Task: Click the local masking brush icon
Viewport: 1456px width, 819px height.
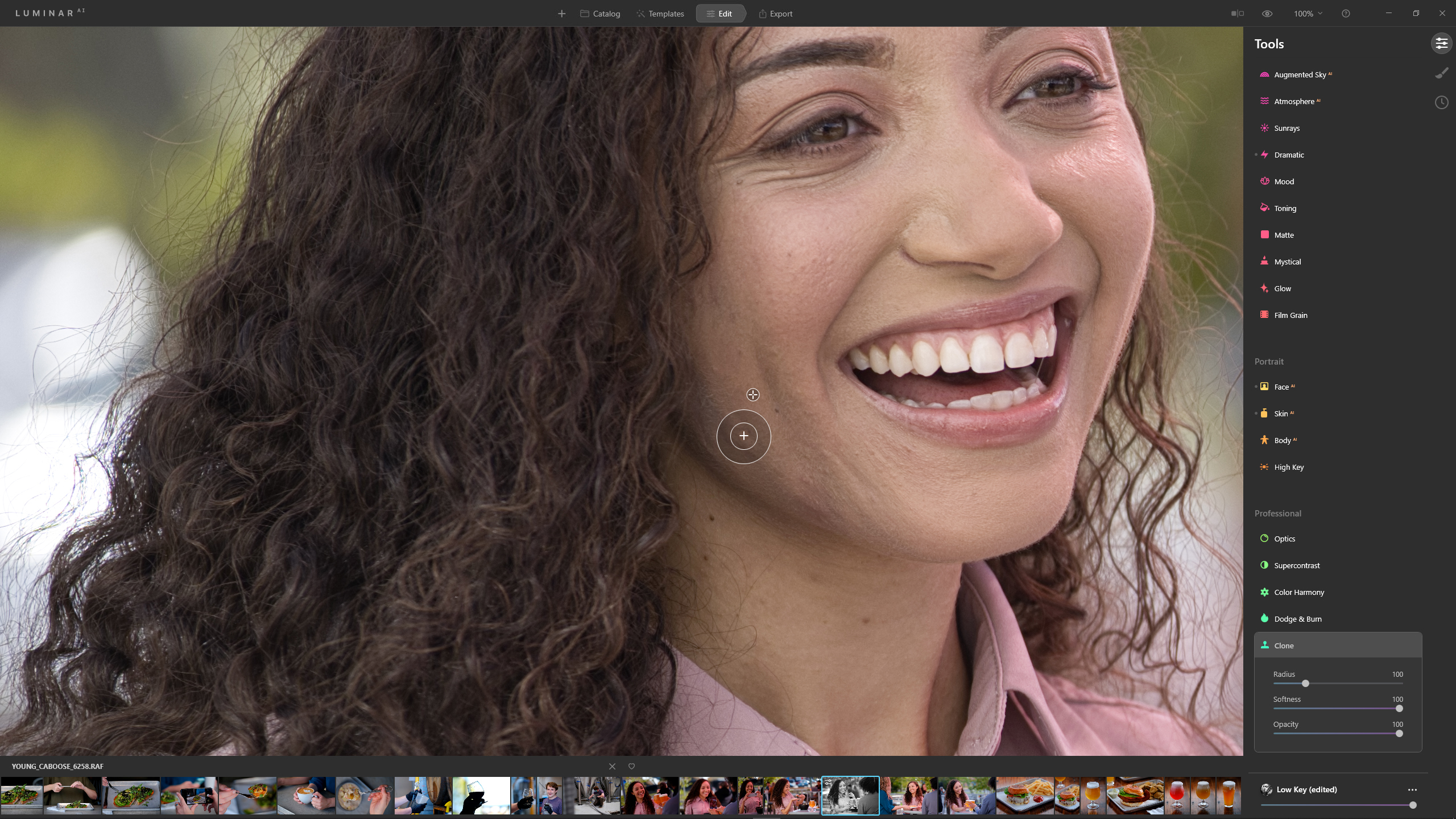Action: coord(1441,73)
